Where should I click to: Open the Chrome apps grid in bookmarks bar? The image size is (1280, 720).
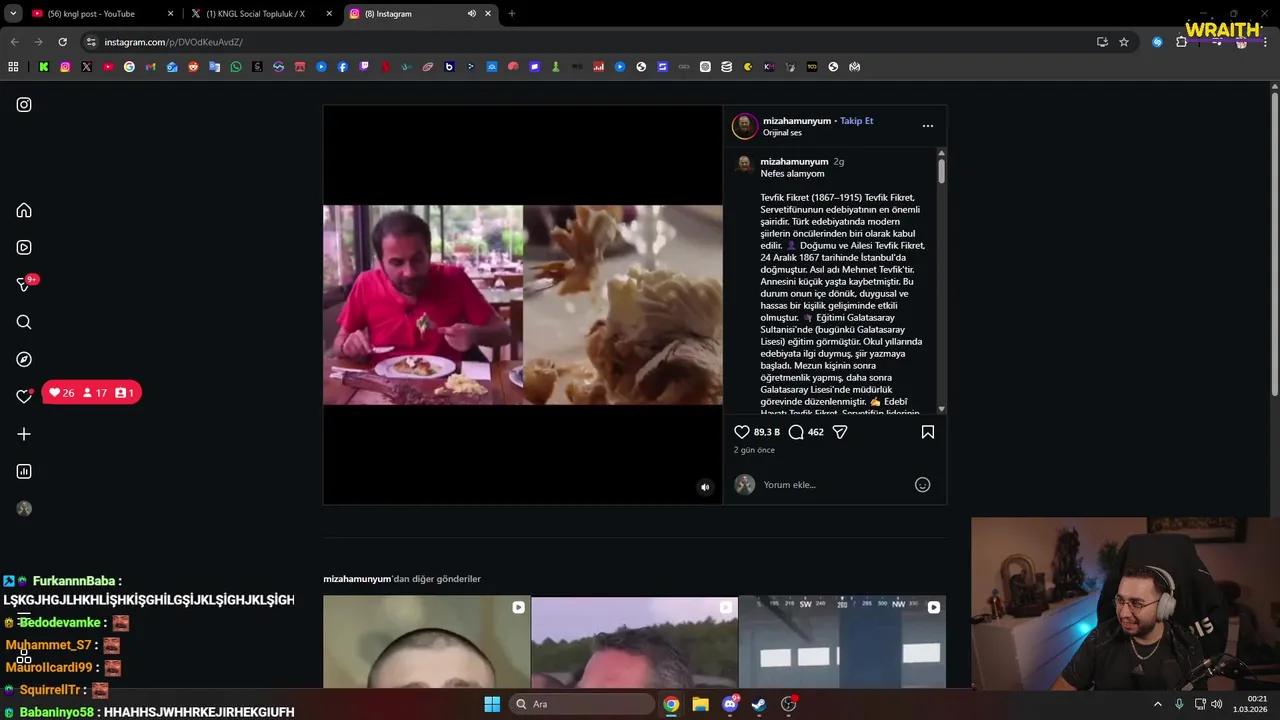tap(13, 67)
